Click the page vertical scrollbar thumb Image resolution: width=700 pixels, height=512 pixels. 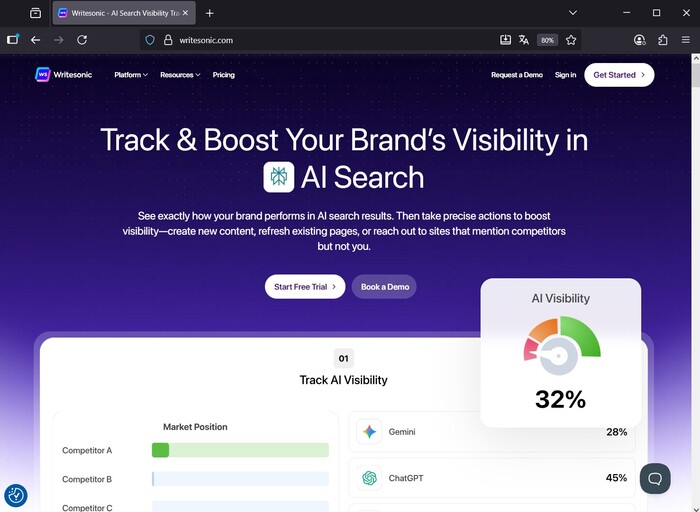[696, 75]
